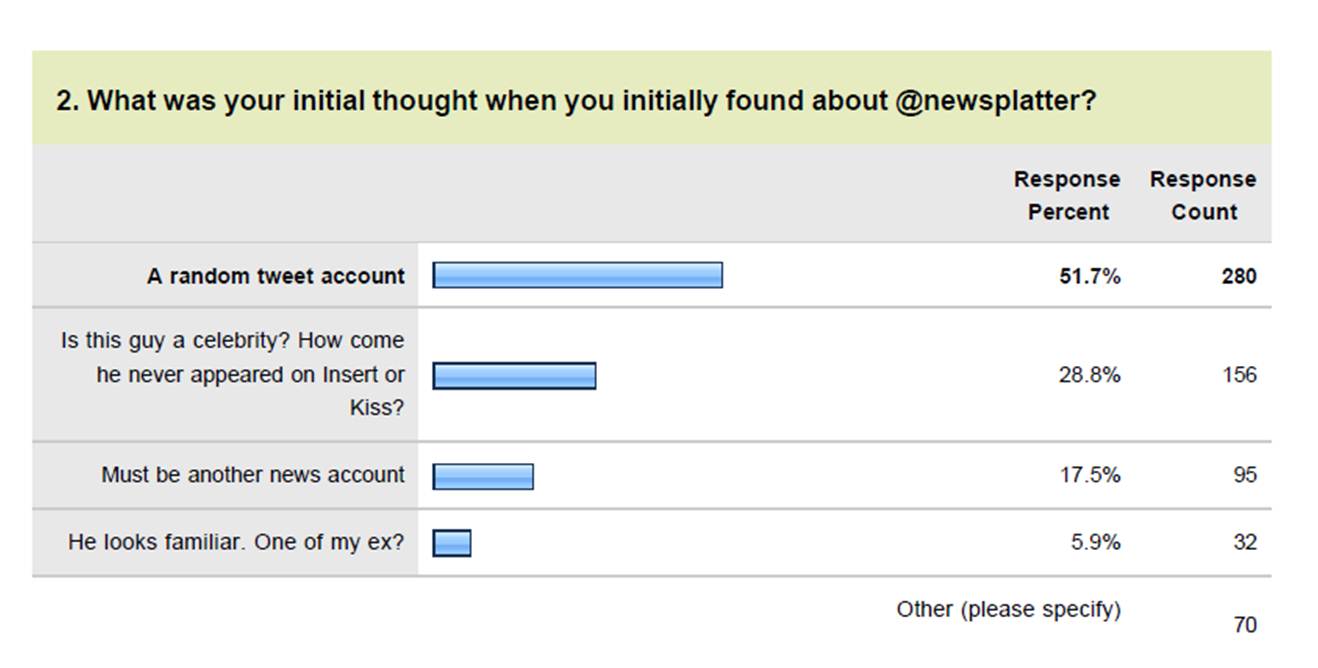The width and height of the screenshot is (1318, 668).
Task: Click the shortest bar for 'He looks familiar'
Action: pyautogui.click(x=452, y=543)
